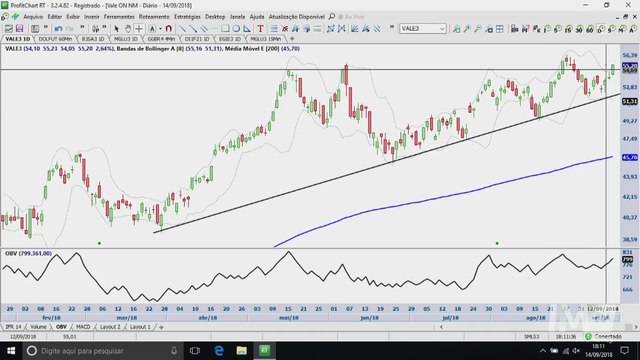Add a new chart tab with plus button

[292, 39]
